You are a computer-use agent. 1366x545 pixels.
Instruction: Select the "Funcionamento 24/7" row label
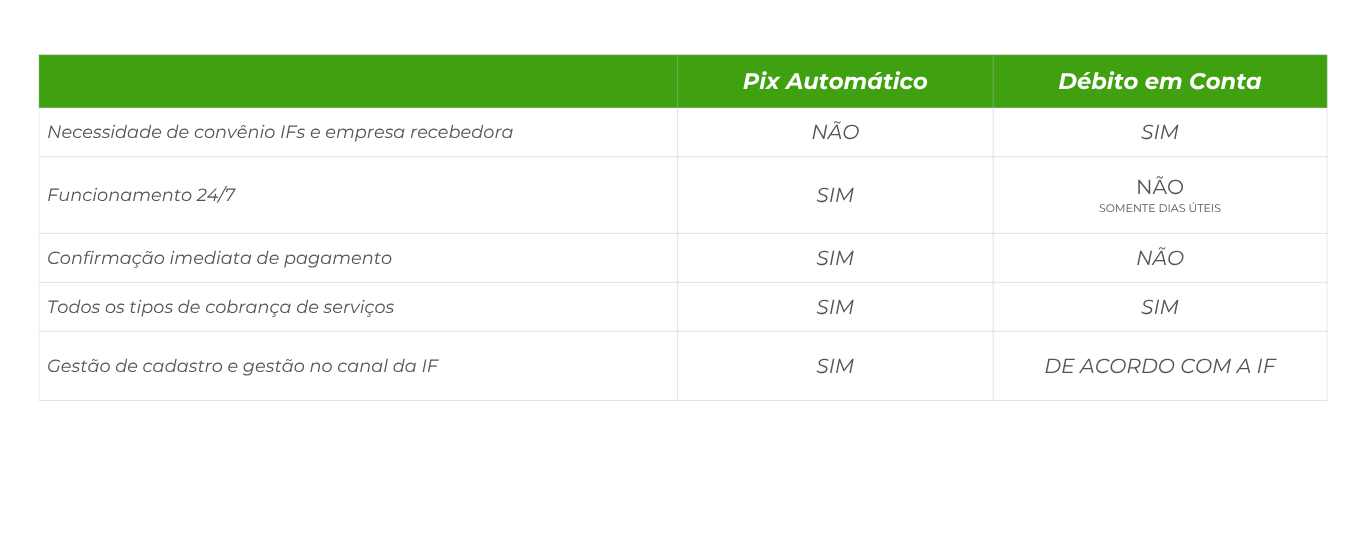[x=141, y=195]
